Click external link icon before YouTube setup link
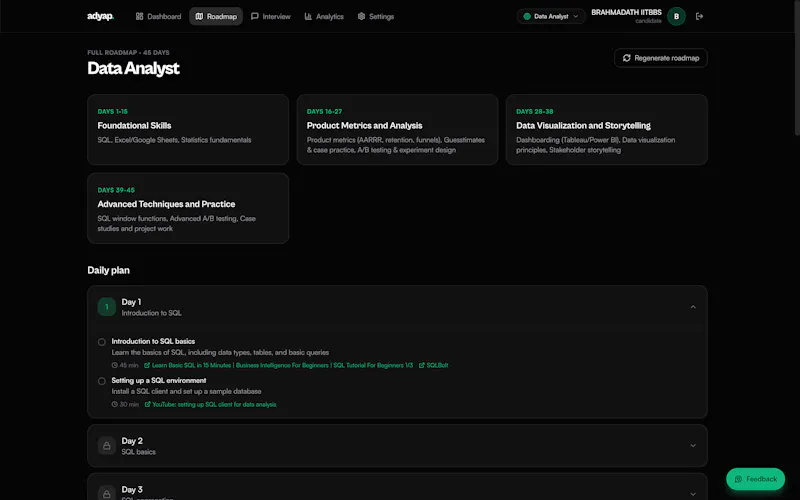The image size is (800, 500). tap(147, 404)
